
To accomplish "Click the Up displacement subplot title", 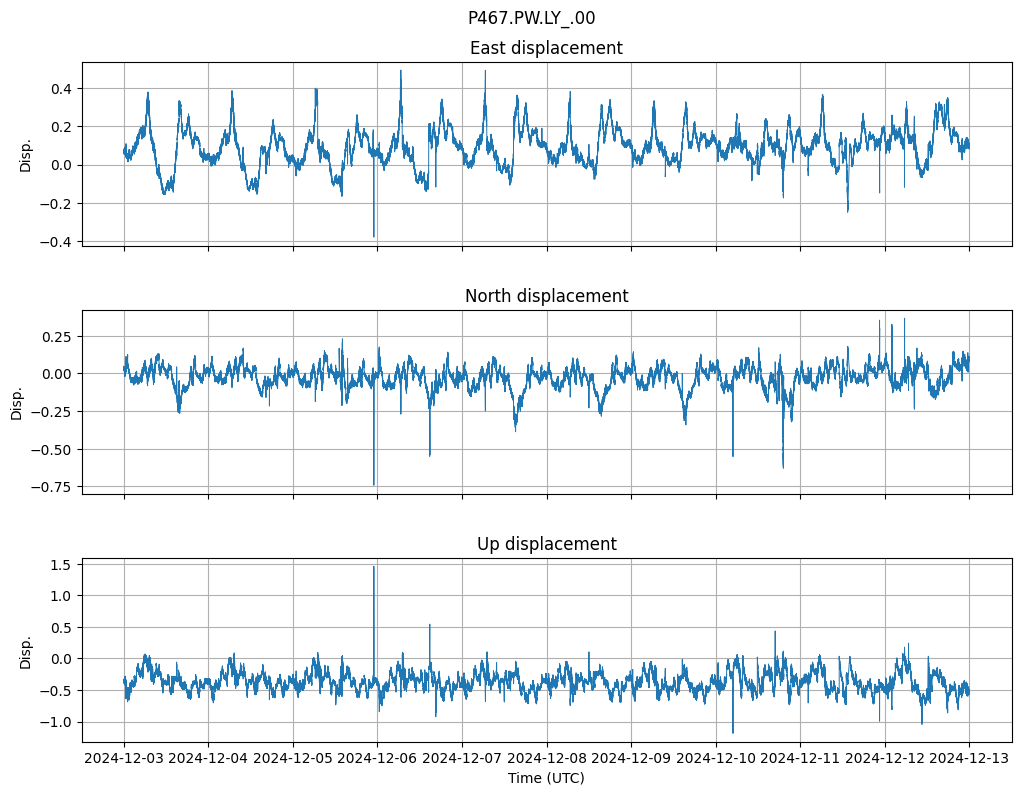I will 546,544.
